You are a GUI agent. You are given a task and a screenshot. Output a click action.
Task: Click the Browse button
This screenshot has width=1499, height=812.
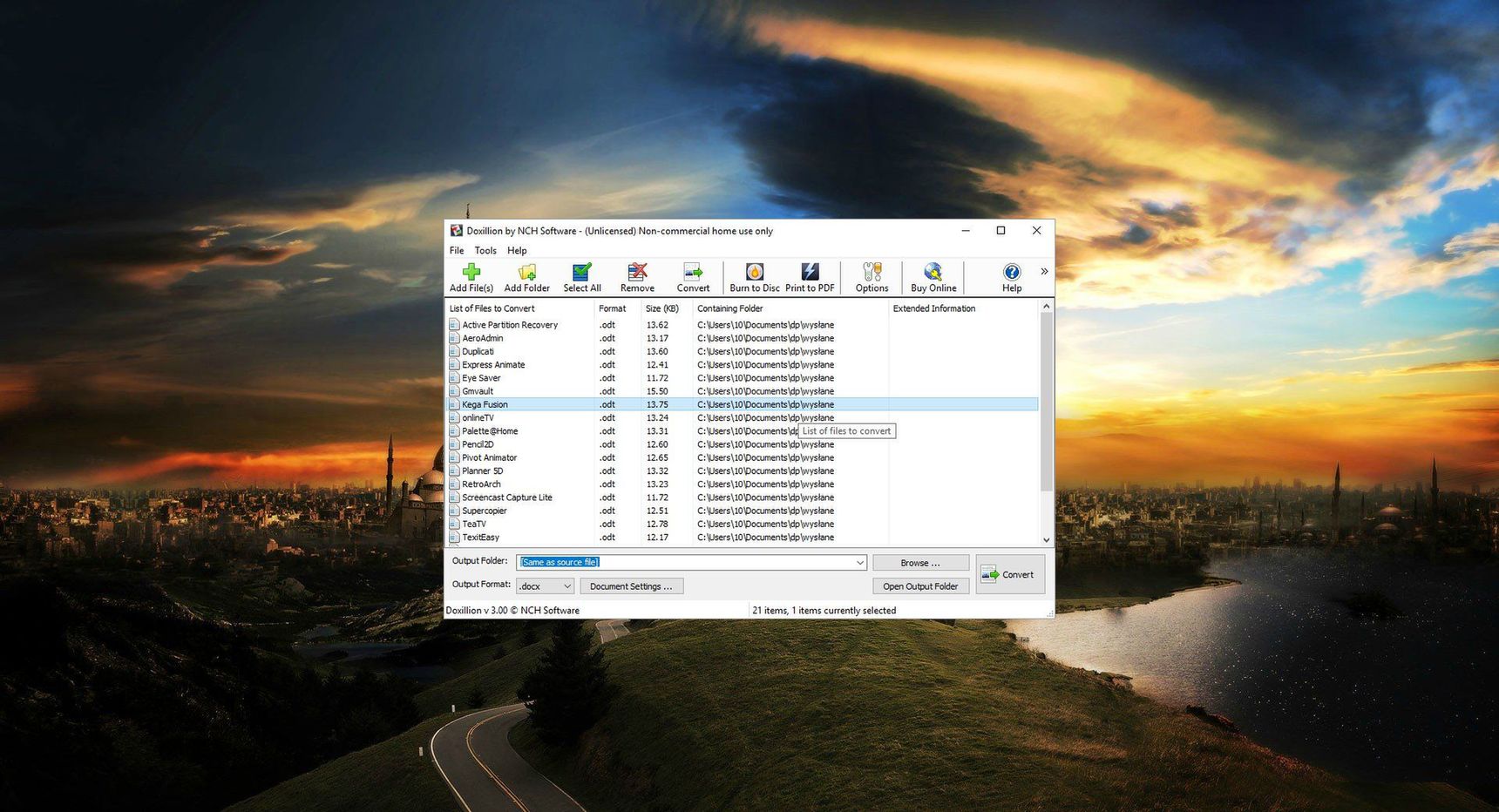click(x=920, y=563)
